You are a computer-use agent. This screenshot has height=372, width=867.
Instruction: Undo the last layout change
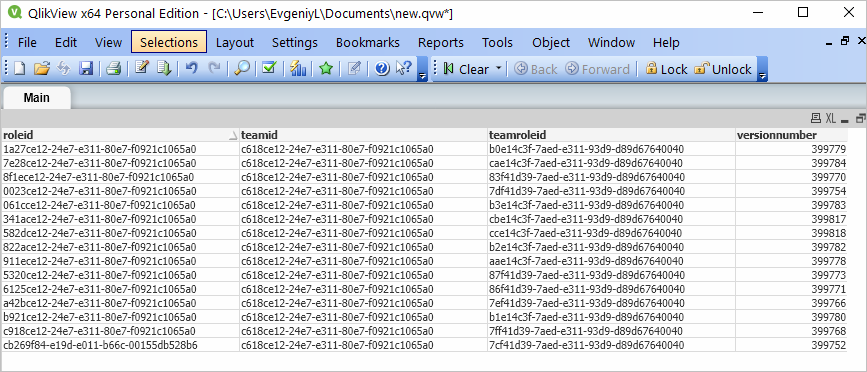pos(191,69)
